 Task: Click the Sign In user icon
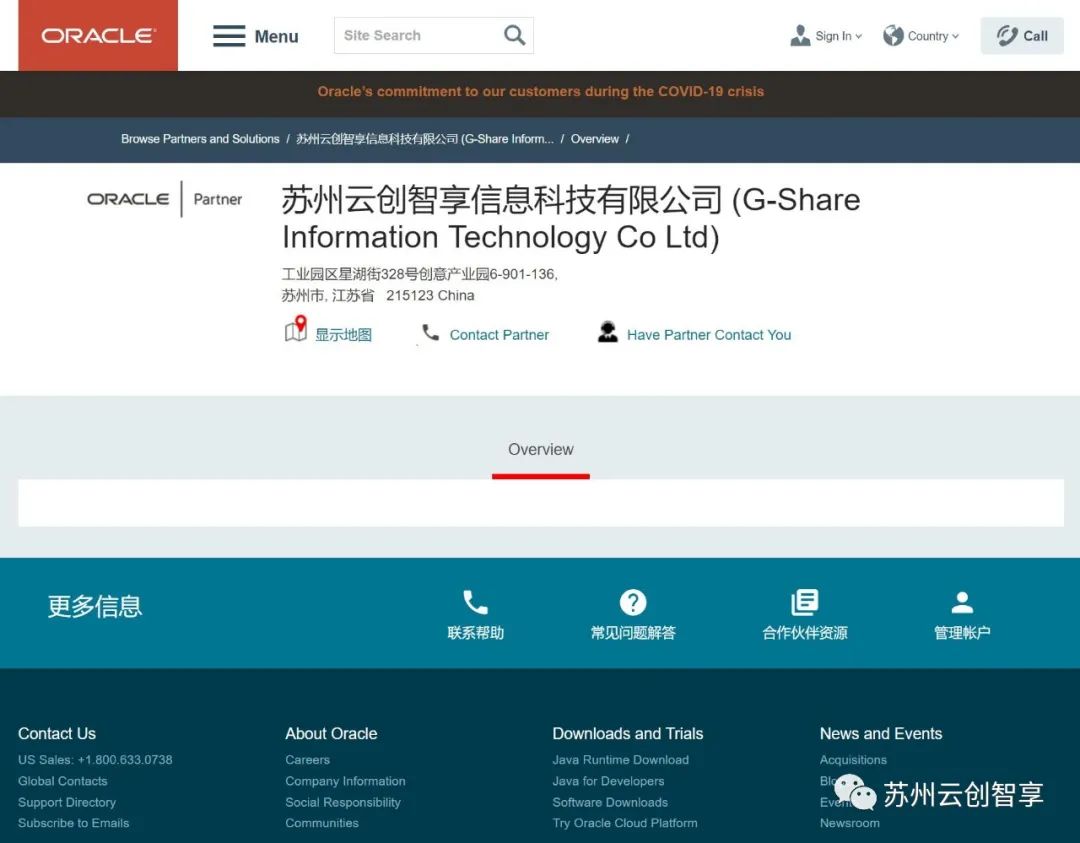pyautogui.click(x=800, y=36)
